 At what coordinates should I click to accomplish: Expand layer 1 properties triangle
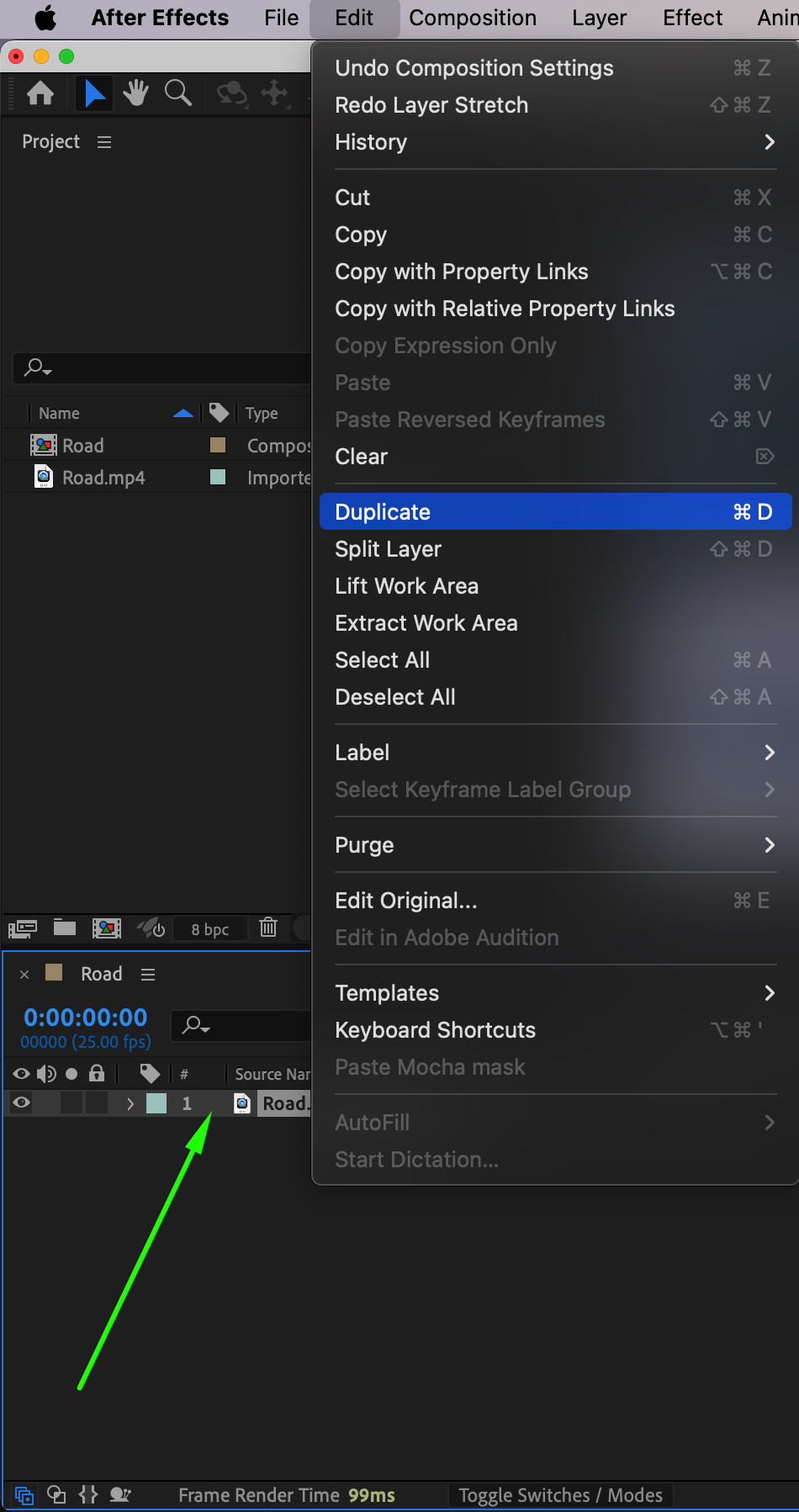tap(130, 1103)
